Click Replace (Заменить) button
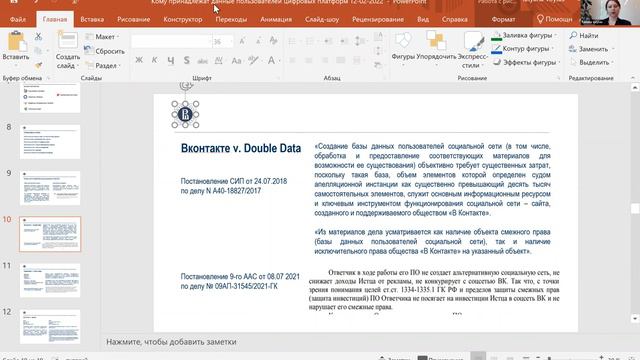640x360 pixels. (x=591, y=49)
